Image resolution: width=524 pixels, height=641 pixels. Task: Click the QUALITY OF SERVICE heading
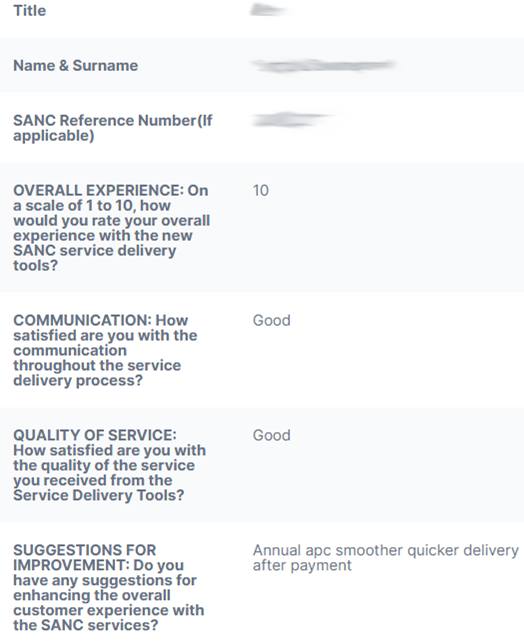[x=95, y=435]
